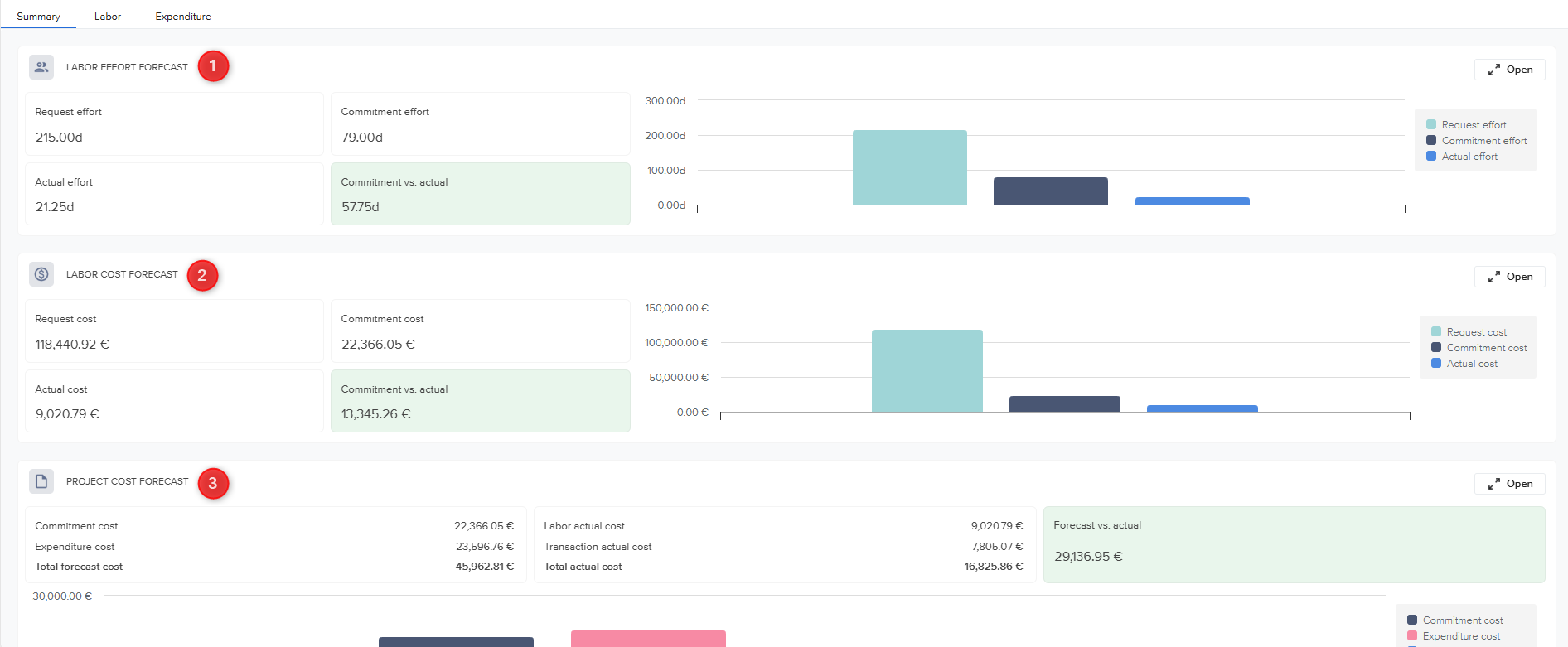Click the red number 2 badge
Image resolution: width=1568 pixels, height=647 pixels.
pyautogui.click(x=202, y=276)
